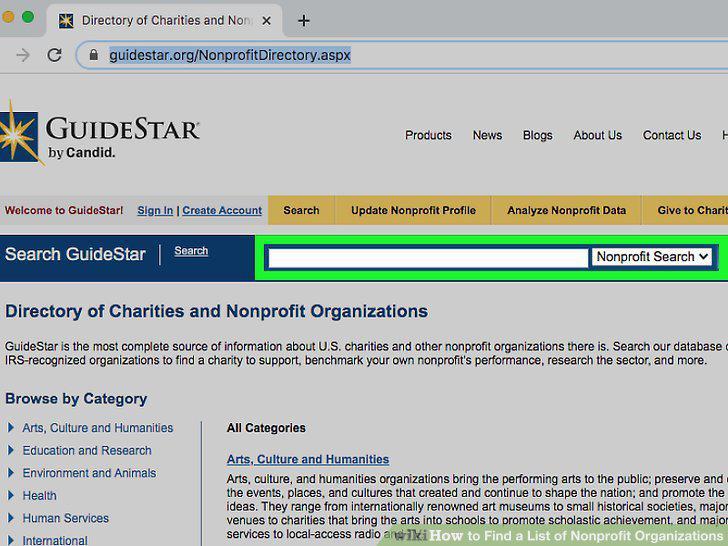Expand Health category arrow
The width and height of the screenshot is (728, 546).
(11, 495)
